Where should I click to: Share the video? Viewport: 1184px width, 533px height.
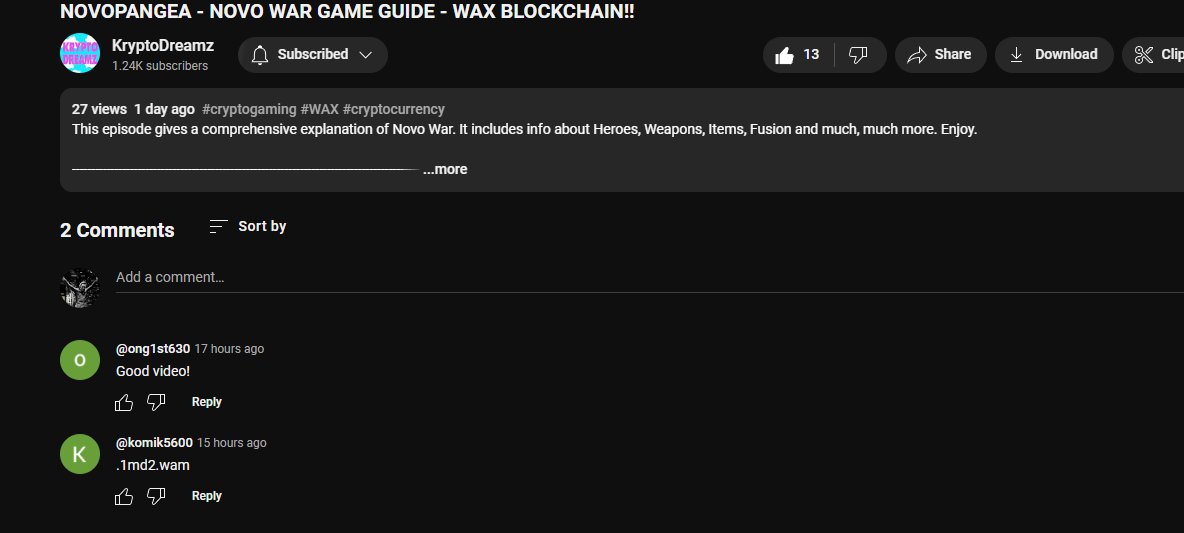(940, 55)
